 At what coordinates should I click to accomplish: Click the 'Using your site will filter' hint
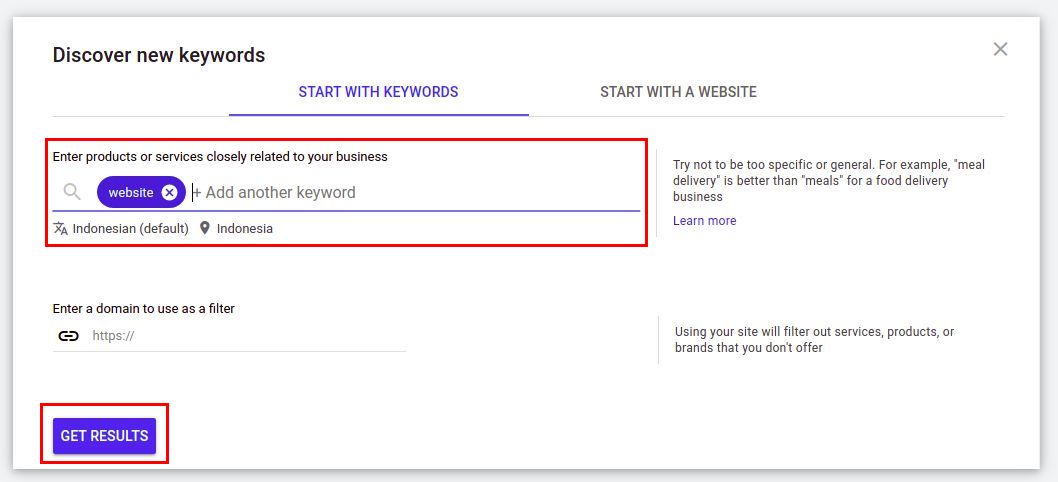click(x=814, y=340)
